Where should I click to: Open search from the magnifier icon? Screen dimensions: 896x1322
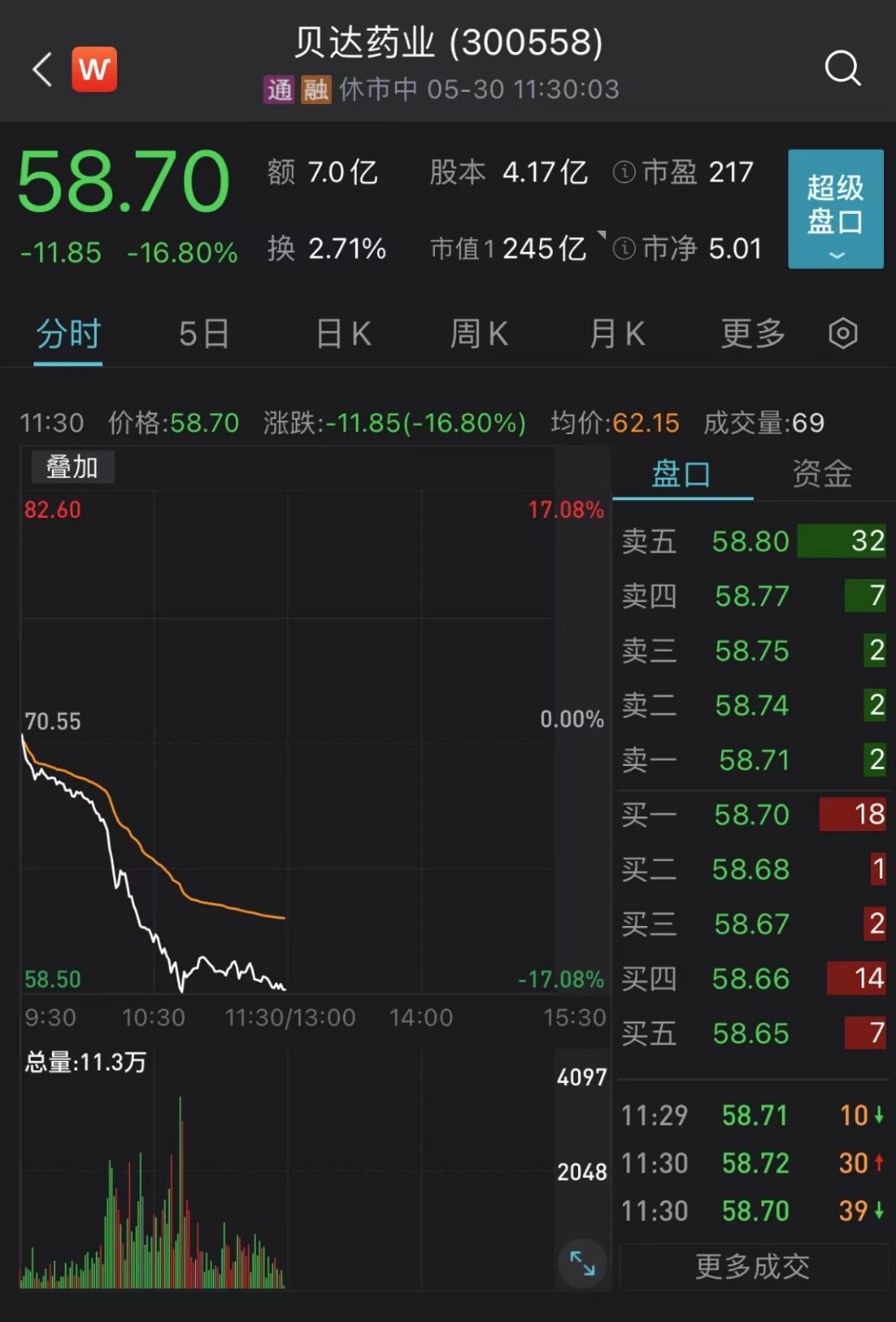[842, 68]
